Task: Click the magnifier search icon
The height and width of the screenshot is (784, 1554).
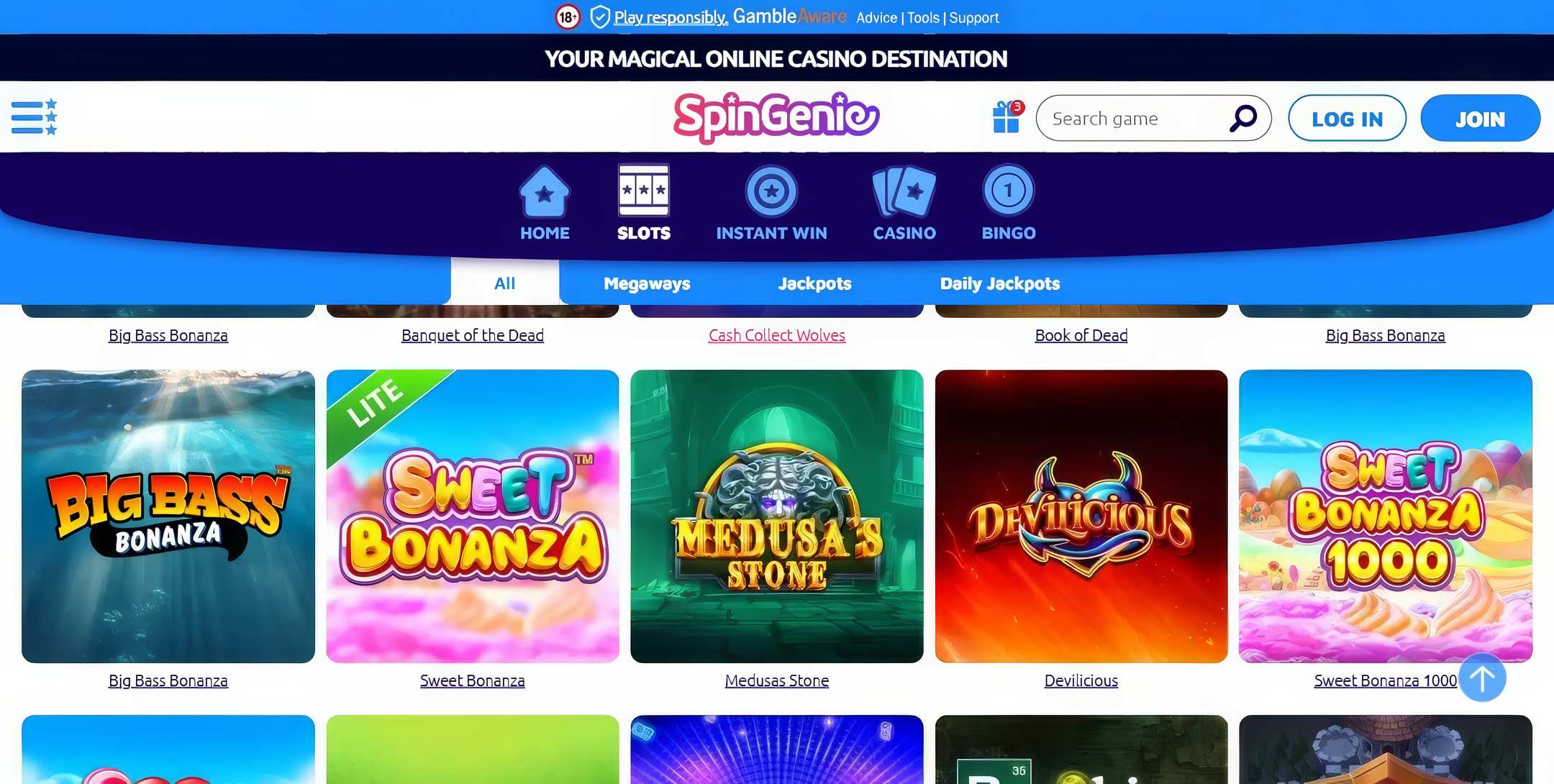Action: (x=1242, y=118)
